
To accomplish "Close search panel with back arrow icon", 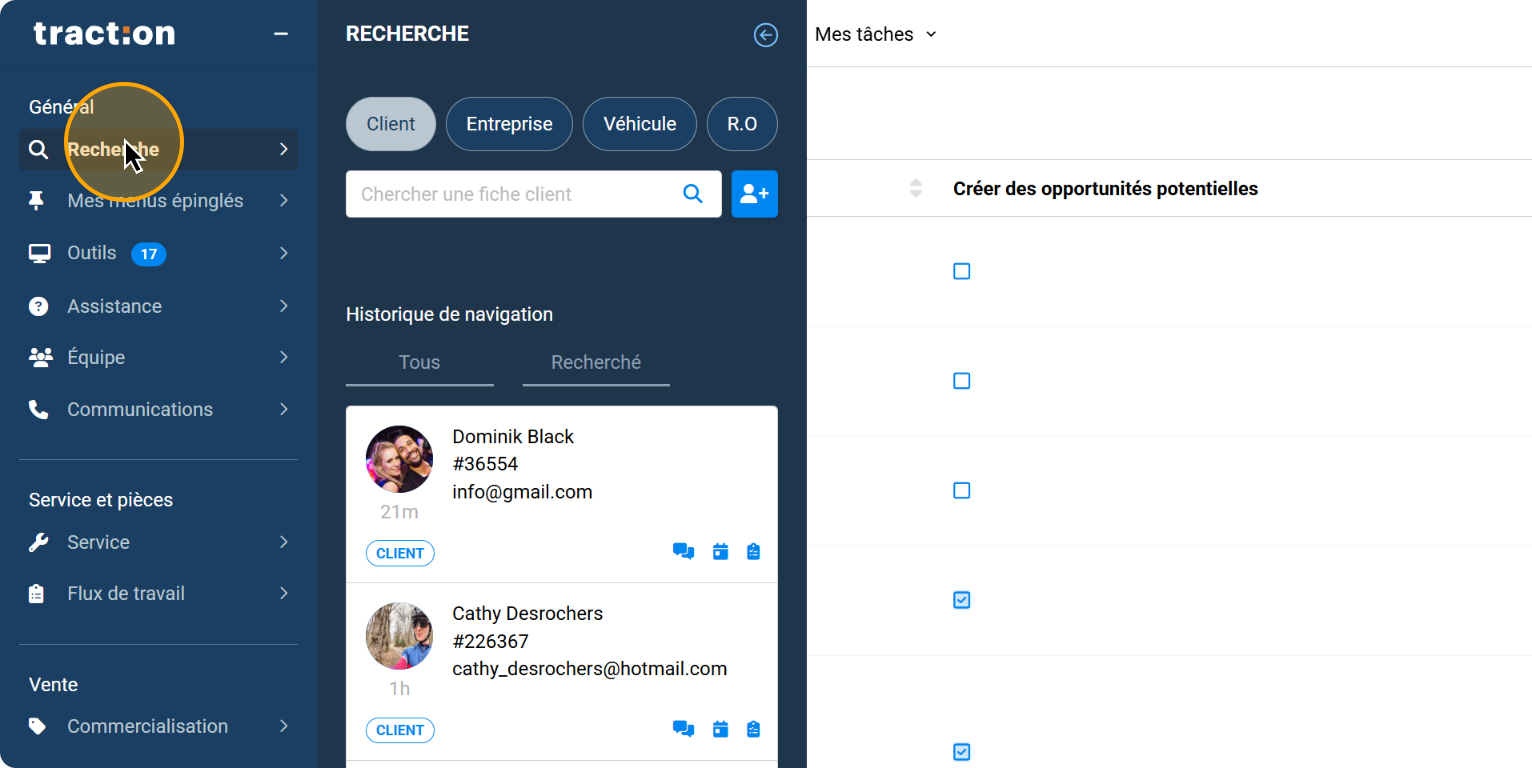I will pyautogui.click(x=765, y=35).
